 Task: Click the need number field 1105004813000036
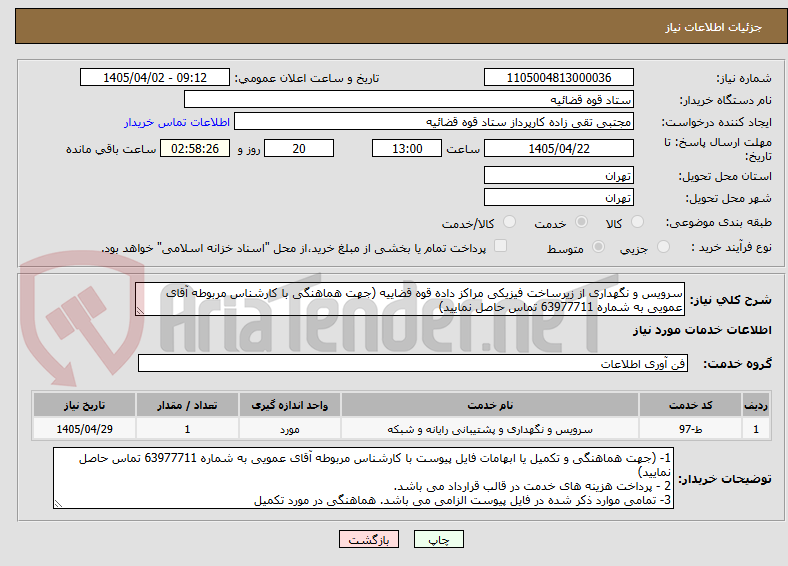(558, 77)
